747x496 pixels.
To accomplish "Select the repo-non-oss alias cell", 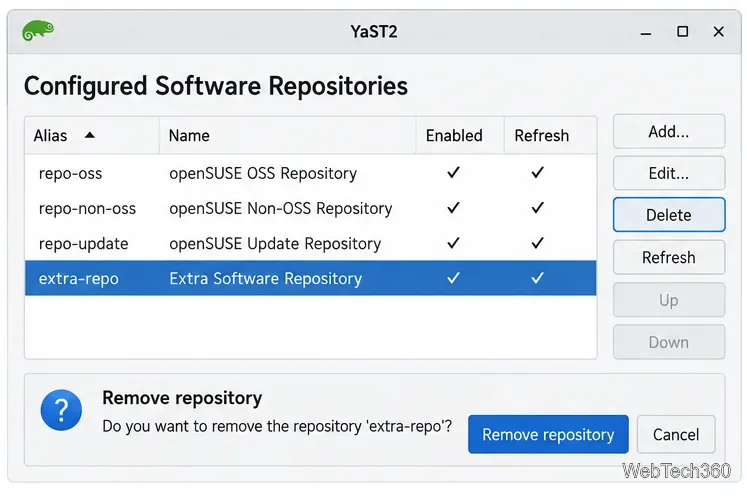I will [x=87, y=209].
